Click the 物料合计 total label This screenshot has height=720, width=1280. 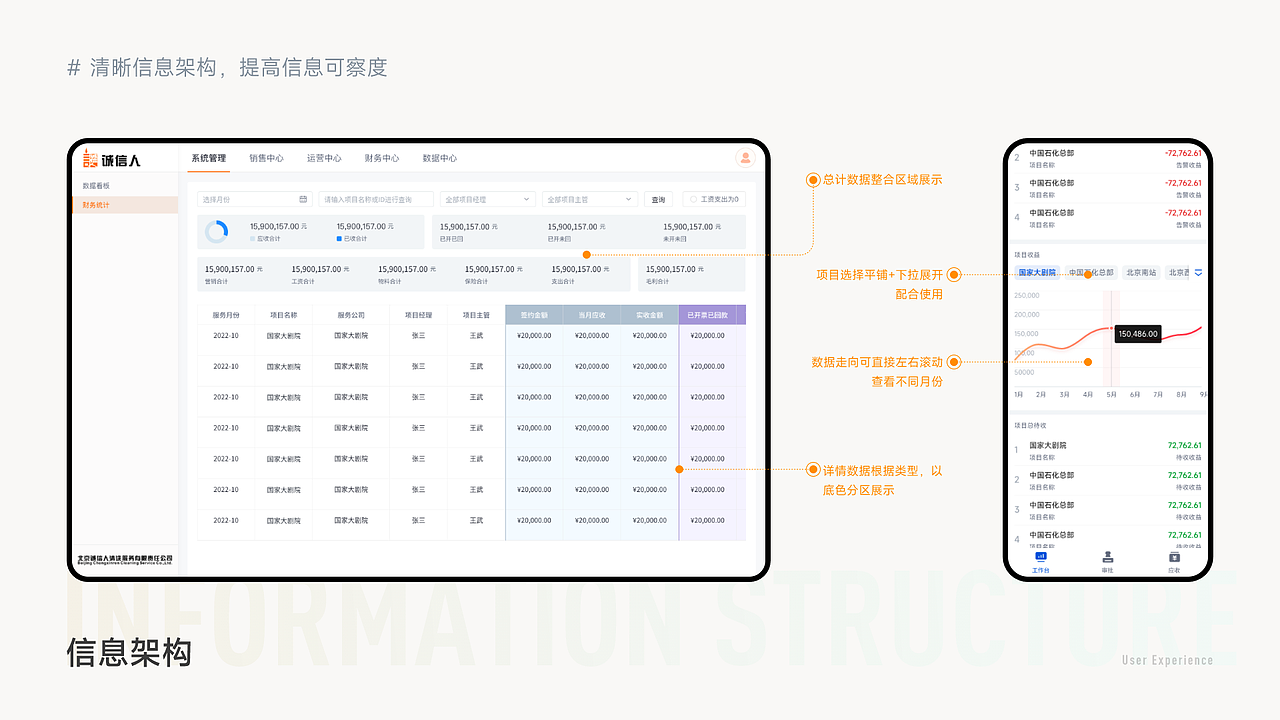[389, 282]
